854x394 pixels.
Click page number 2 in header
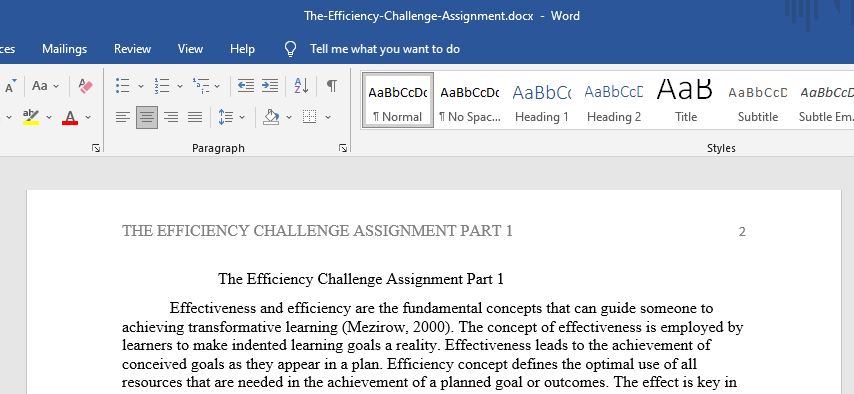click(x=742, y=232)
